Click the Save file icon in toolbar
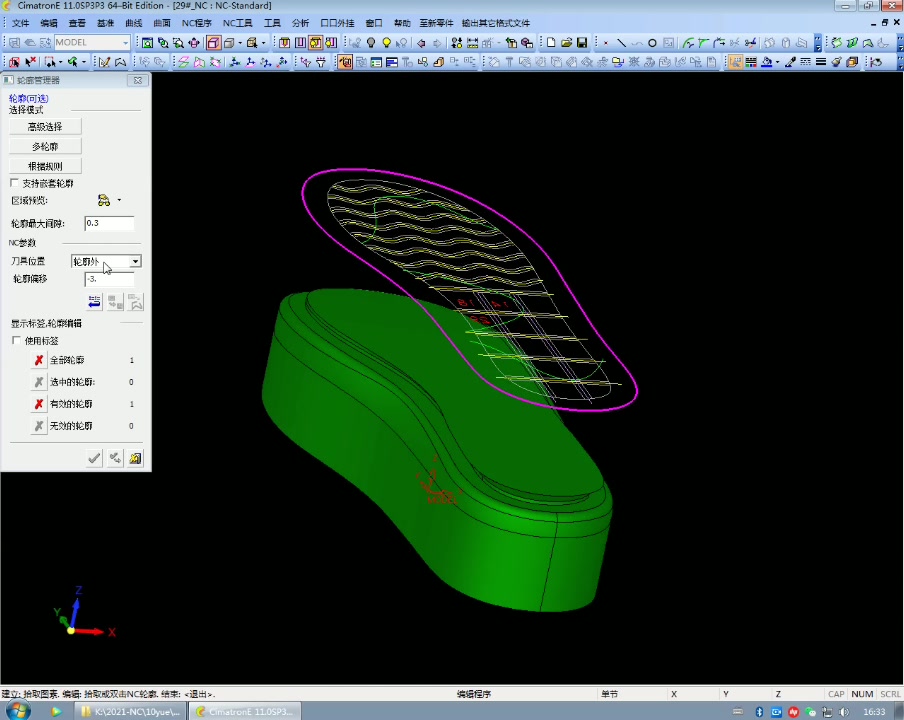Screen dimensions: 904x720 [x=582, y=43]
